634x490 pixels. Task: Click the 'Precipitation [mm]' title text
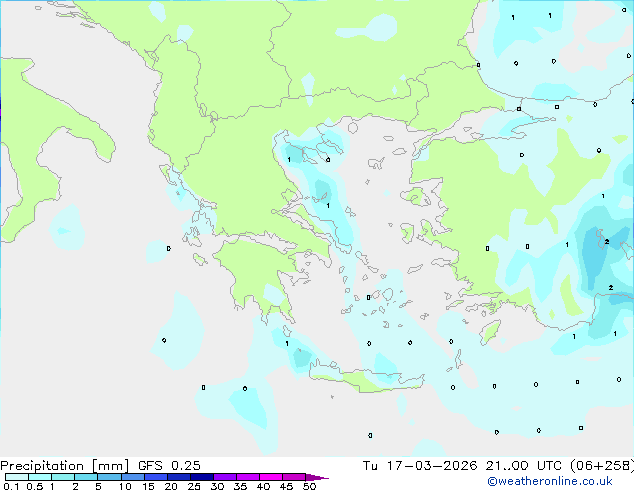pos(64,466)
